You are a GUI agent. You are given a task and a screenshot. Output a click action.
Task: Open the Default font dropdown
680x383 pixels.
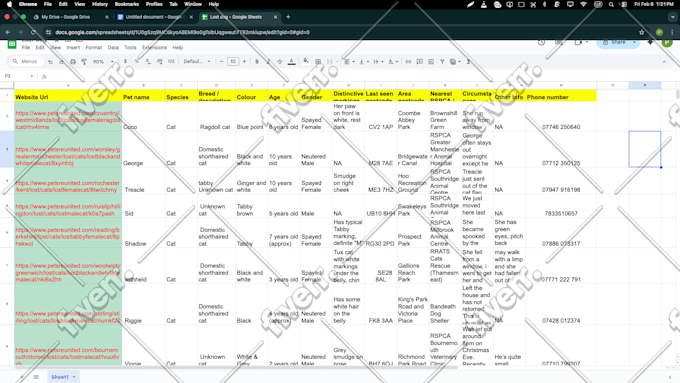[197, 62]
